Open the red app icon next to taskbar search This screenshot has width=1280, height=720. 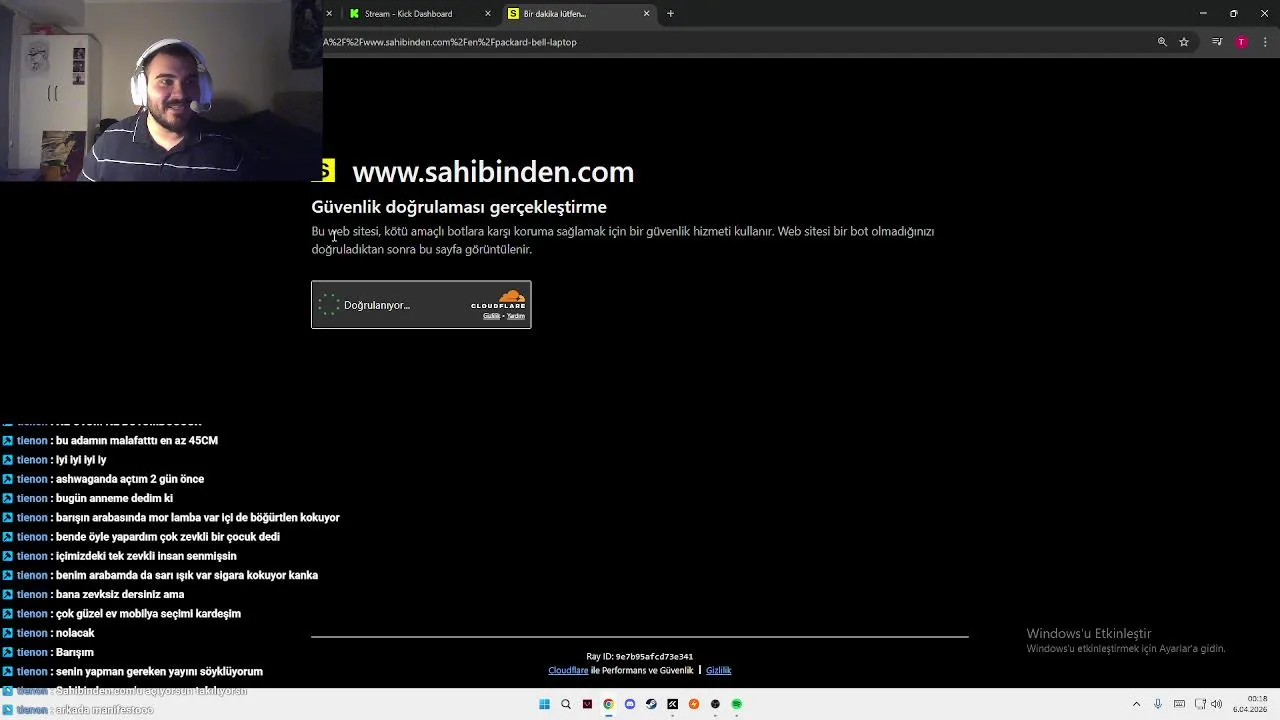(587, 704)
